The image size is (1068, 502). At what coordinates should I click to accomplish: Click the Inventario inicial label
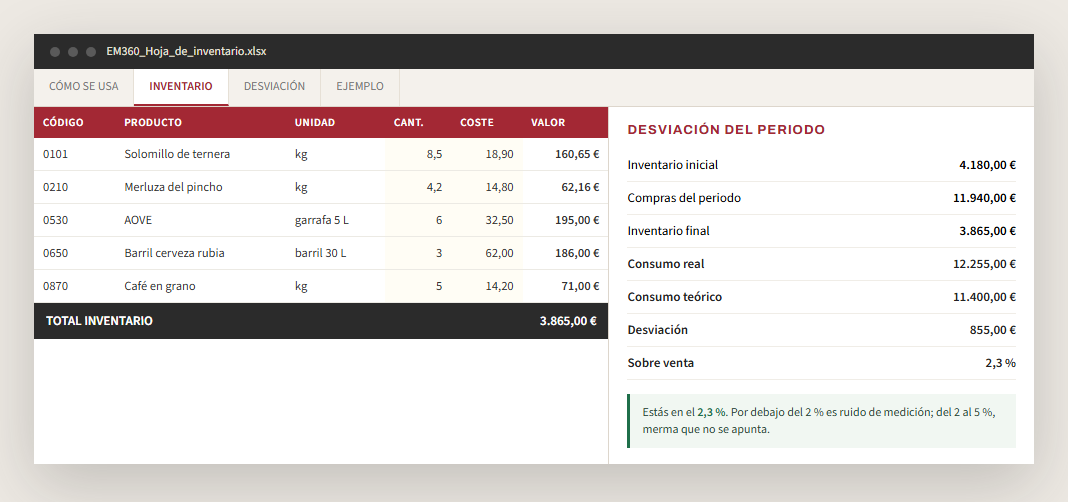click(672, 165)
